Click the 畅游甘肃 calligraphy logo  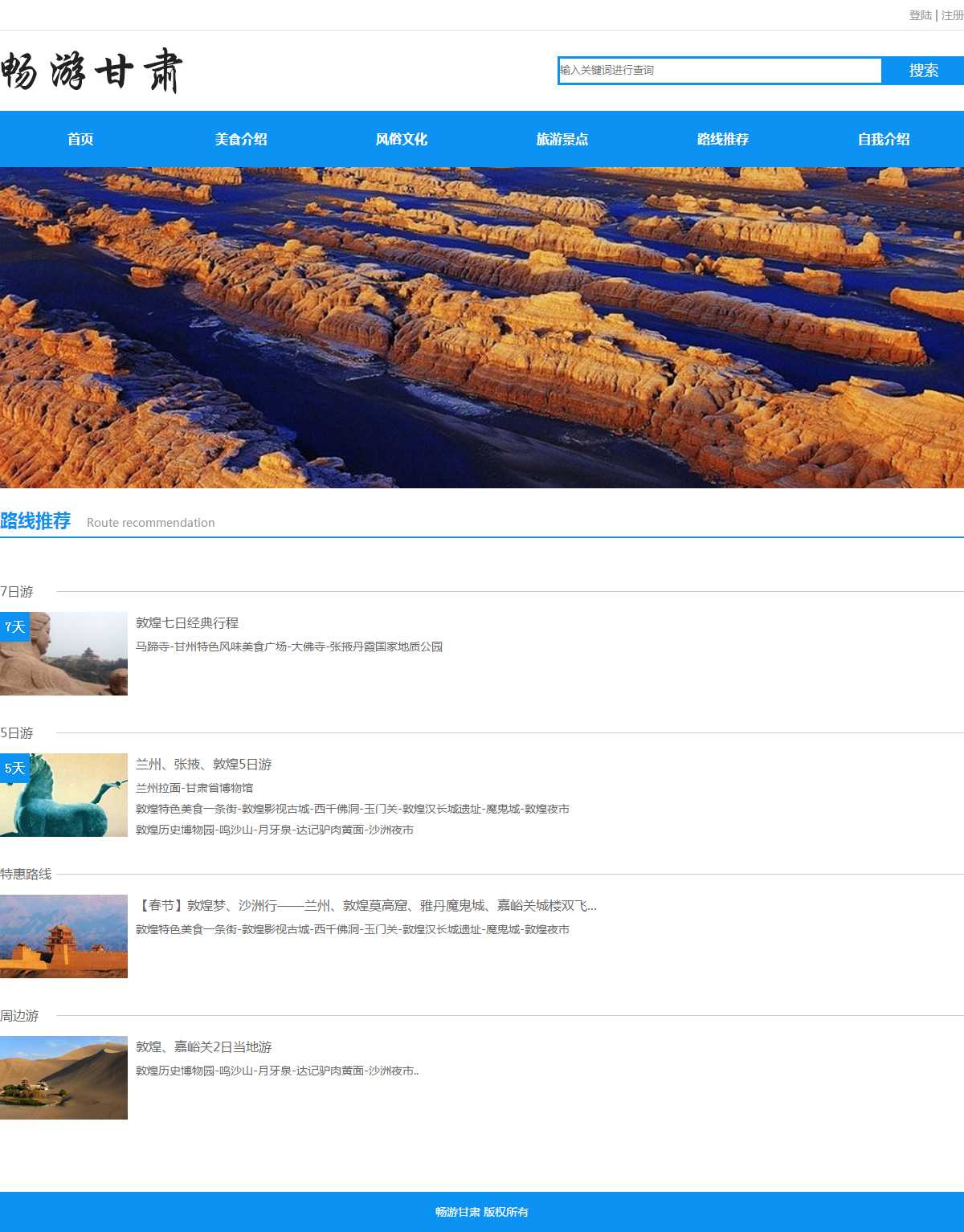pyautogui.click(x=92, y=71)
